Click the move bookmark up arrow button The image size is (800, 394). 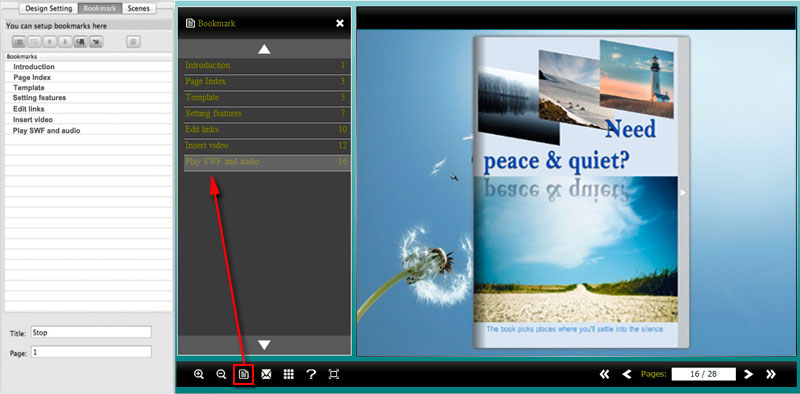[49, 42]
